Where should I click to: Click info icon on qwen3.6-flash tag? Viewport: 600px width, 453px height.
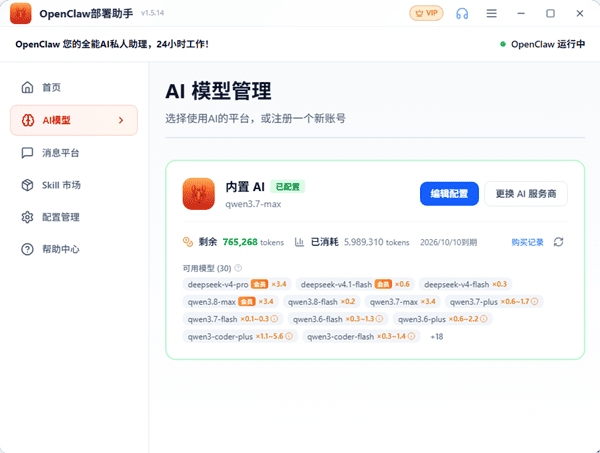point(379,319)
